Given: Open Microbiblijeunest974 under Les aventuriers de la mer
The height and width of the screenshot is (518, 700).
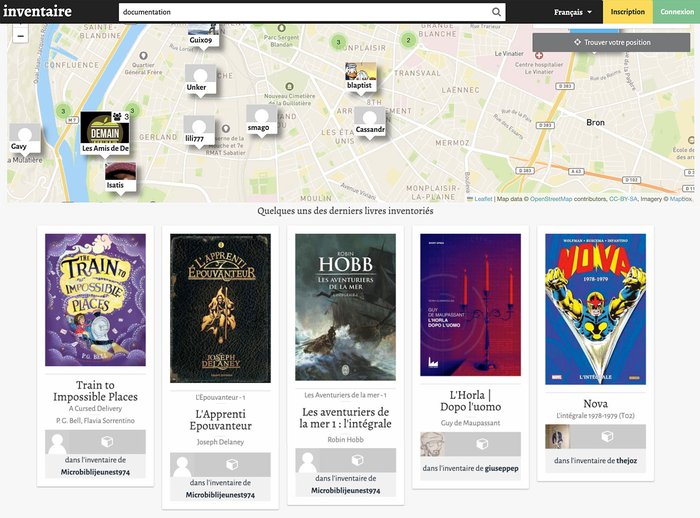Looking at the screenshot, I should point(346,490).
